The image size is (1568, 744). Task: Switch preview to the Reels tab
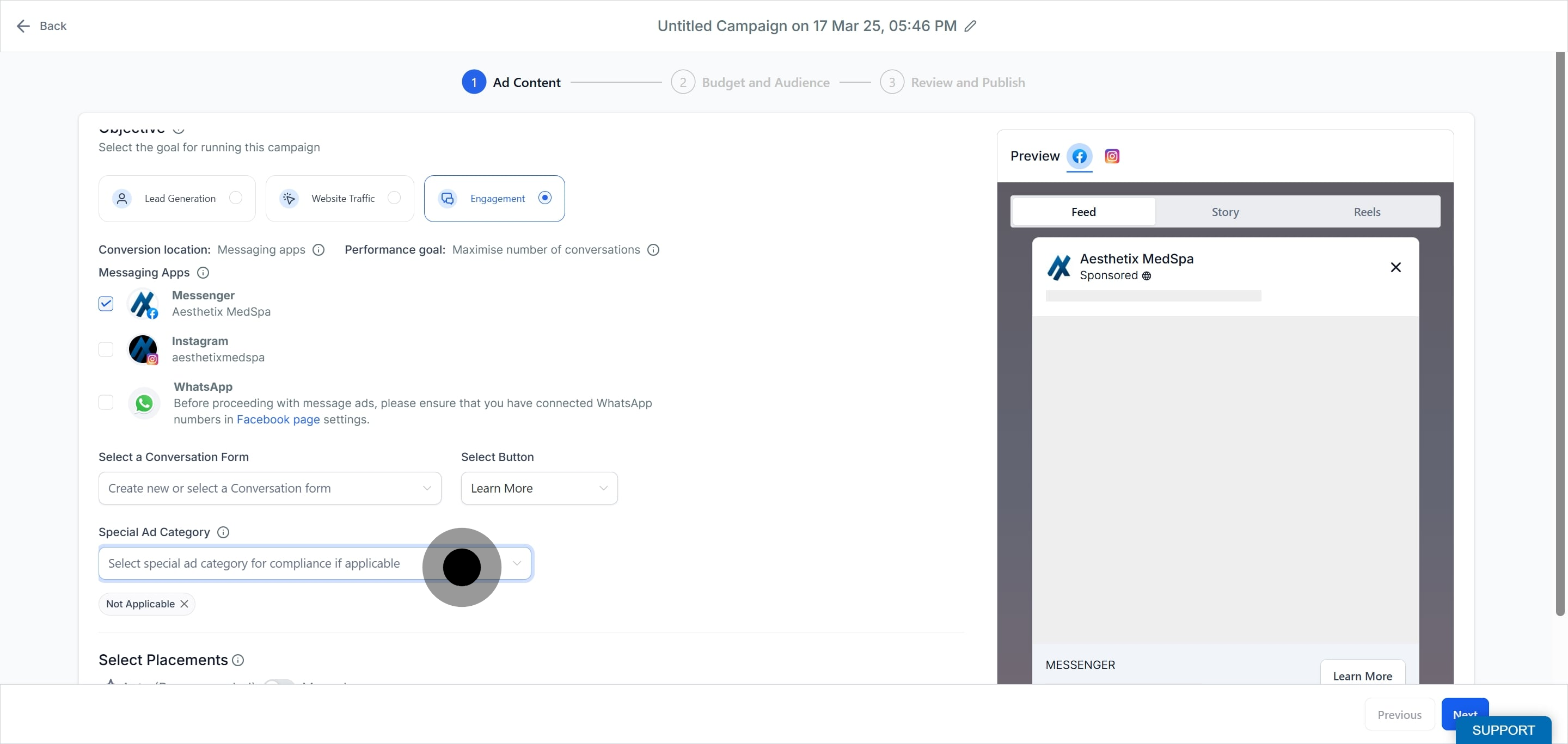(1367, 212)
